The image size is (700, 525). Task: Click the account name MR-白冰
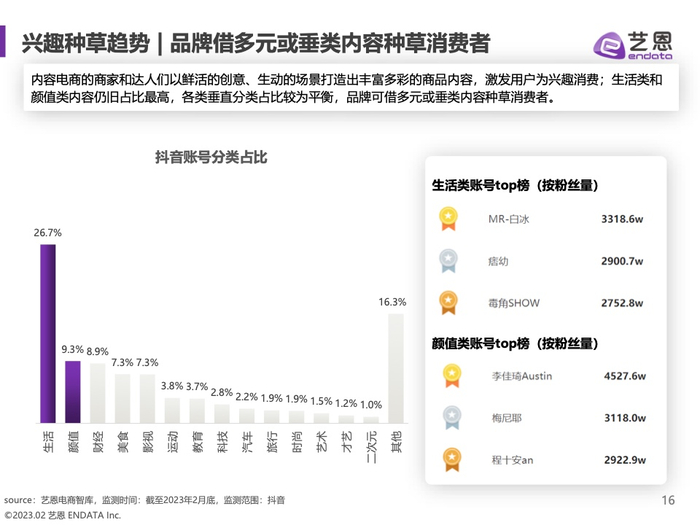pyautogui.click(x=508, y=219)
